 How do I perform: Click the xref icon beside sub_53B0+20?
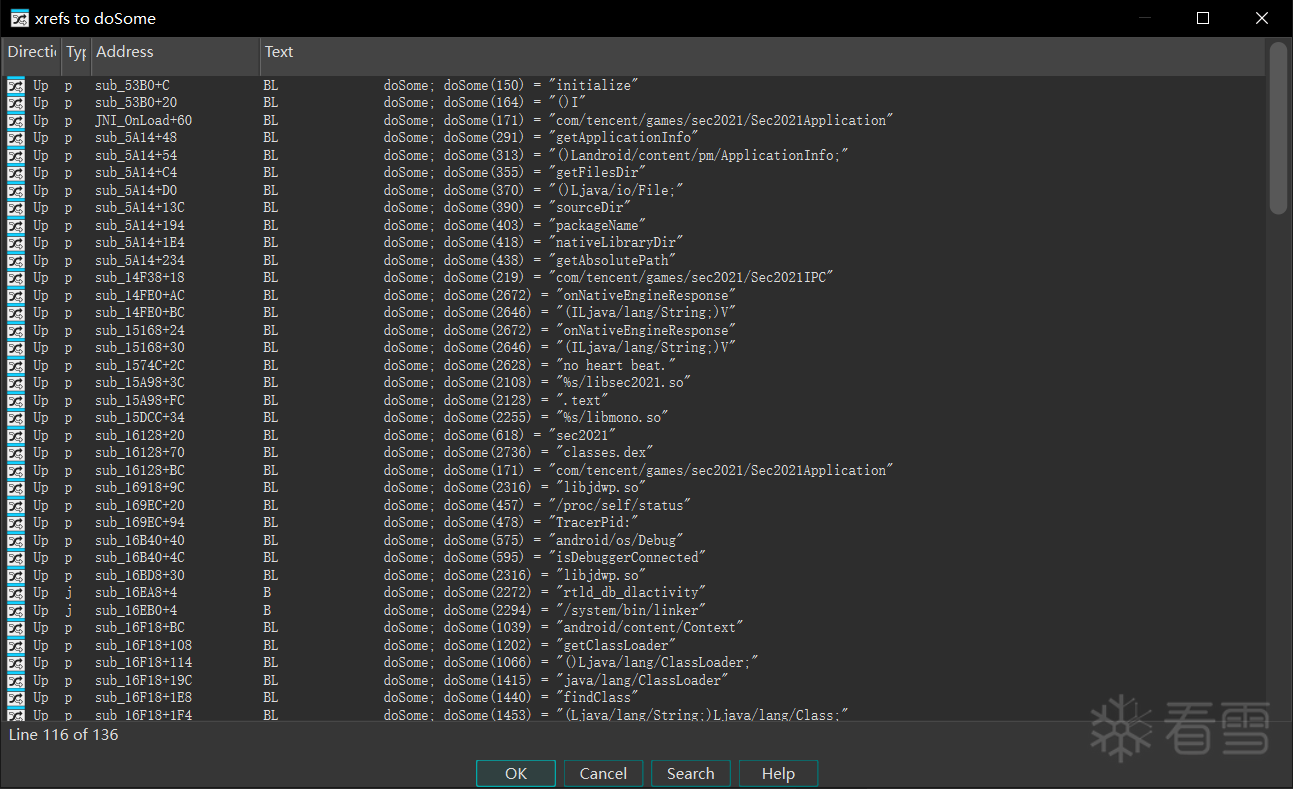pos(16,103)
